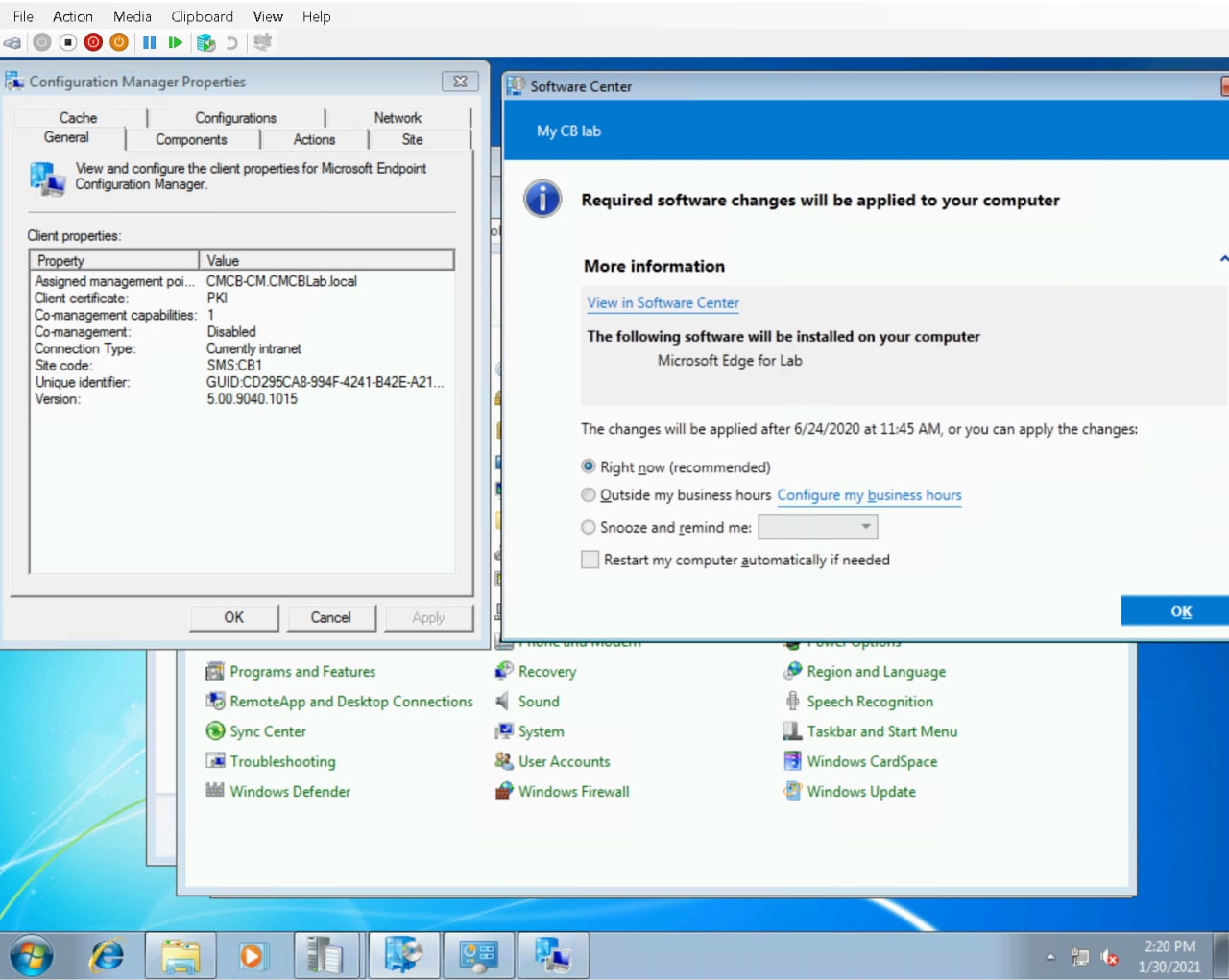Create a checkpoint using toolbar icon

click(205, 42)
